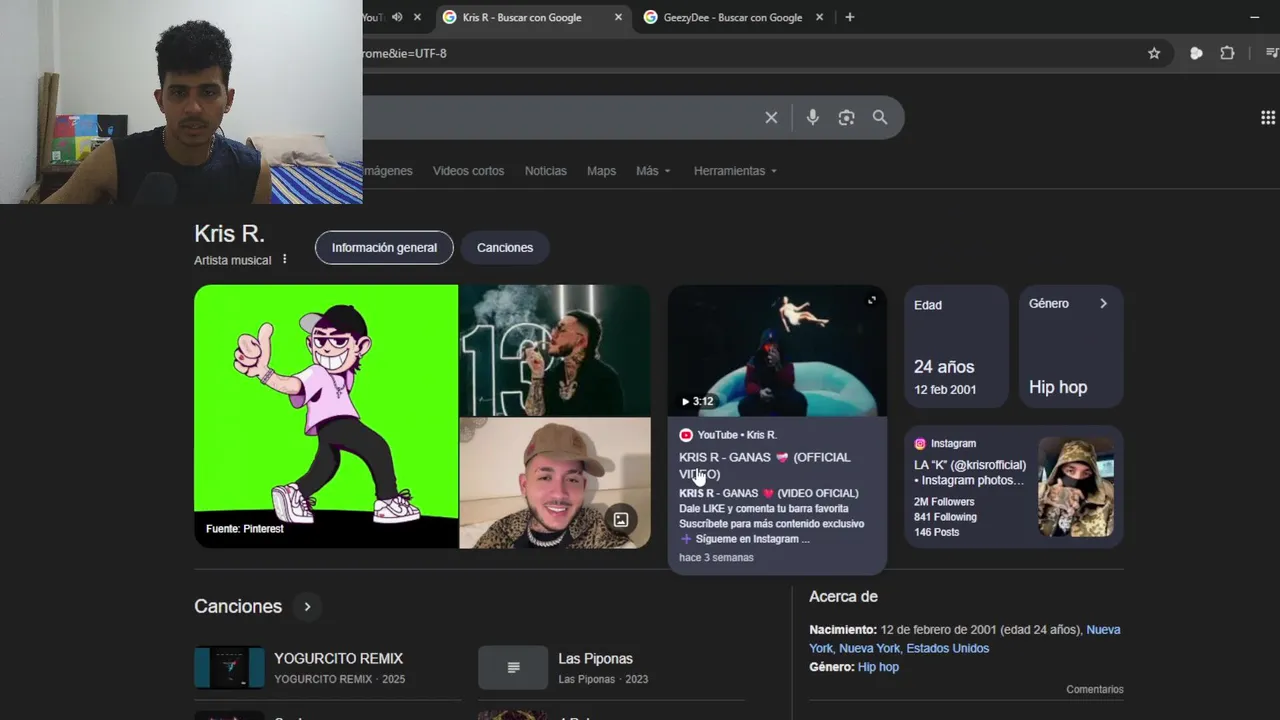1280x720 pixels.
Task: Switch to GeezyDee search tab
Action: point(733,17)
